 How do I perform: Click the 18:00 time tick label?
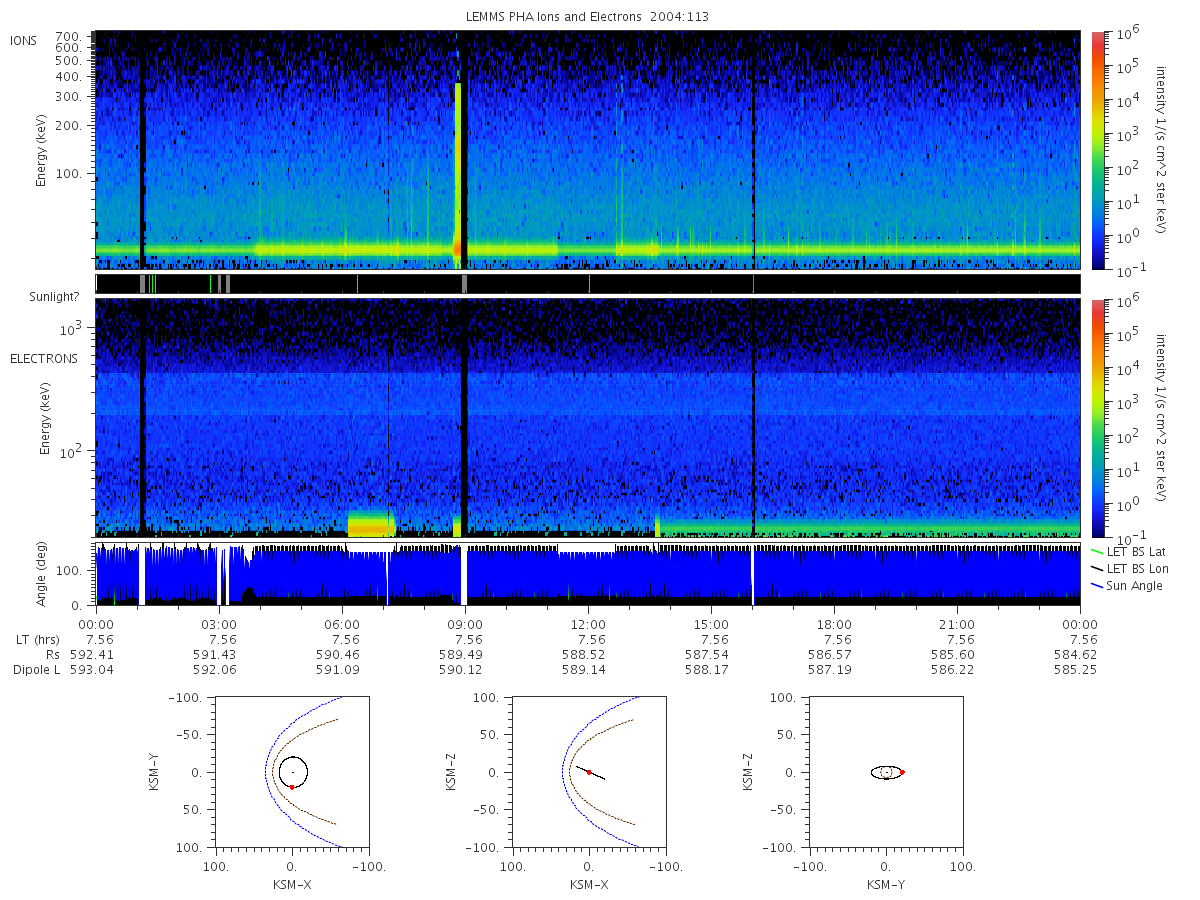pyautogui.click(x=834, y=624)
